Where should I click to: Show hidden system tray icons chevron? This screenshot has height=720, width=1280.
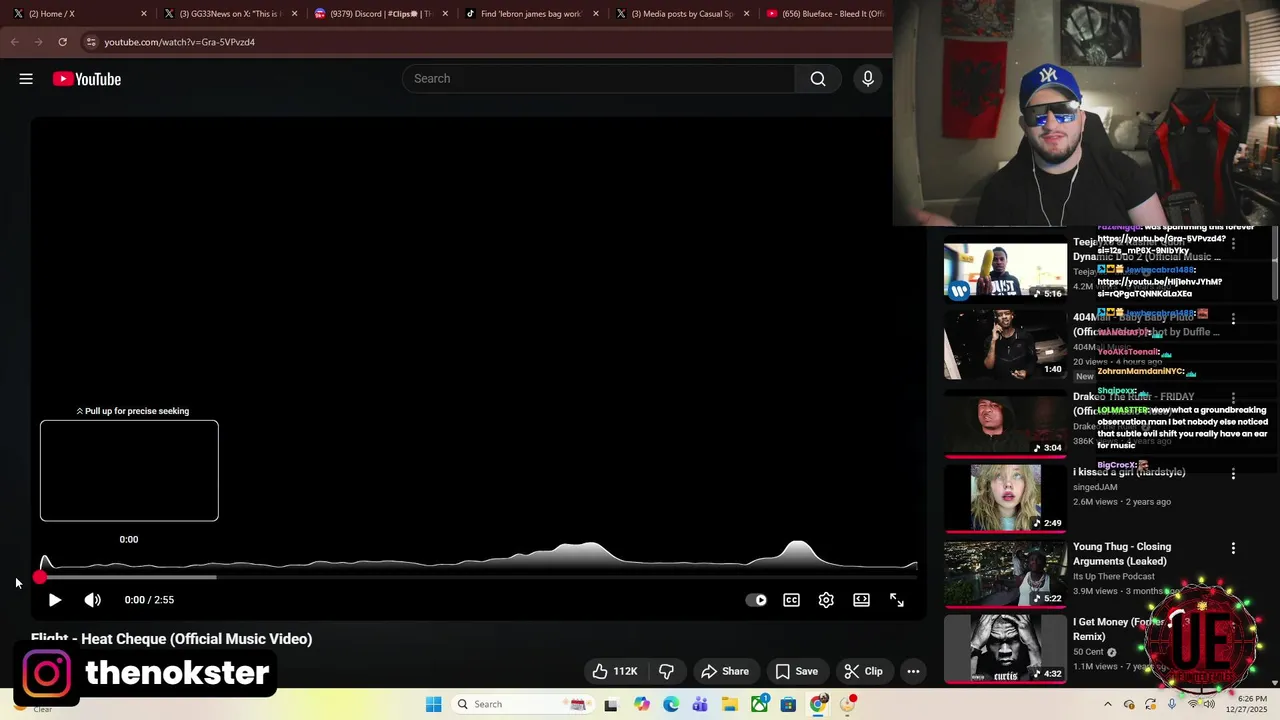[x=1108, y=704]
